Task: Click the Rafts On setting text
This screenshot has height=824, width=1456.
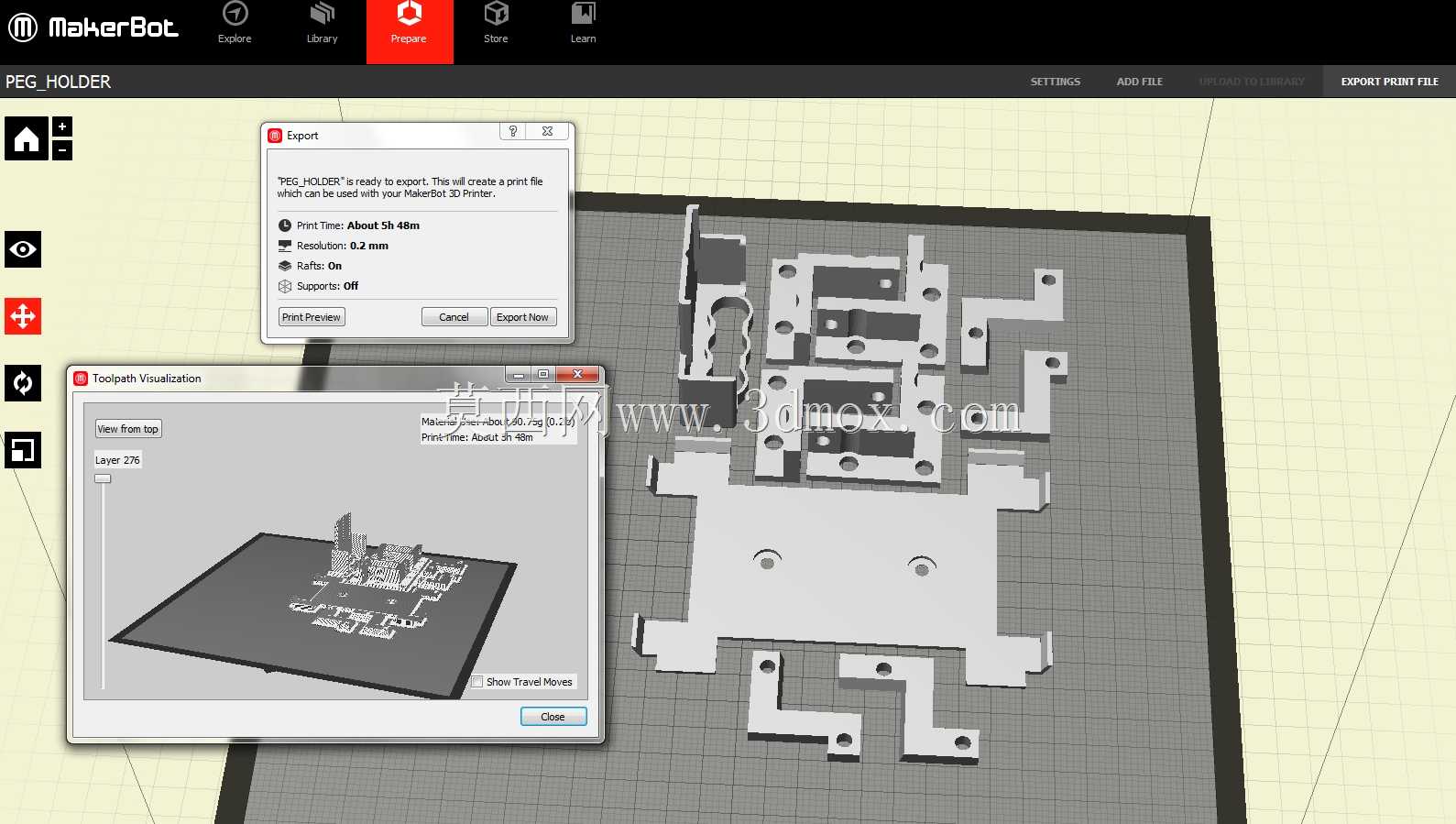Action: pyautogui.click(x=319, y=266)
